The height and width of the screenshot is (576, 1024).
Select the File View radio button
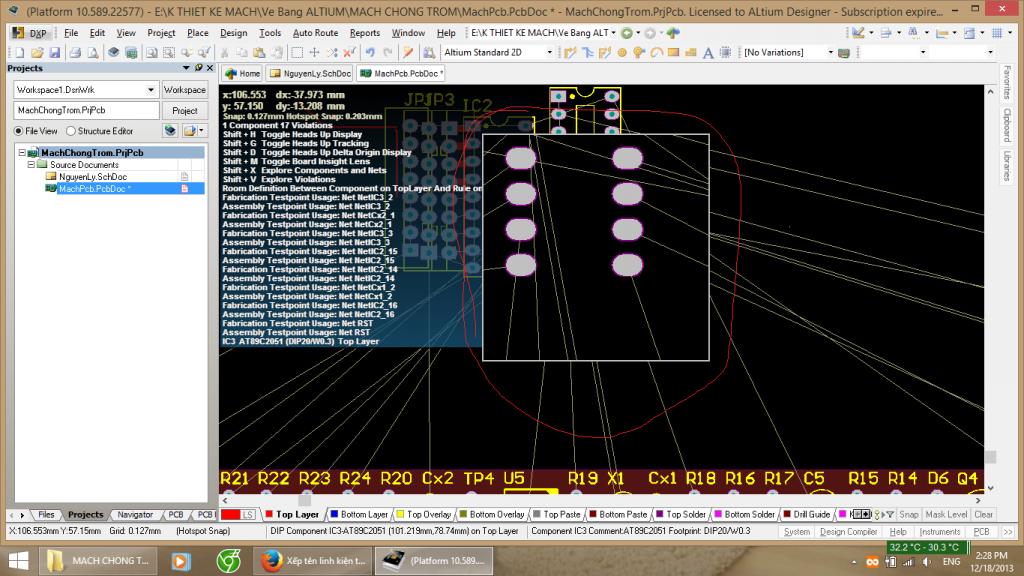tap(18, 131)
